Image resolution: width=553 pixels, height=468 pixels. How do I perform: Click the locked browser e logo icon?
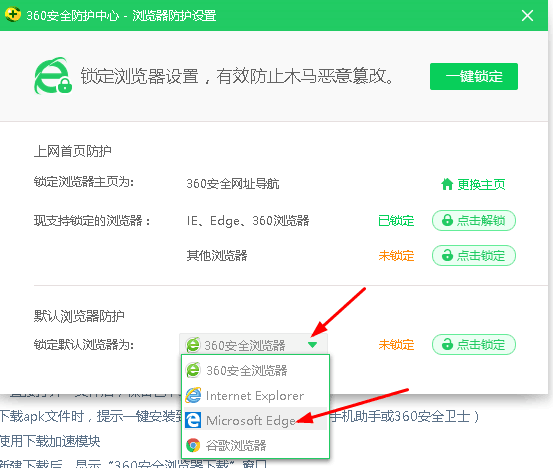coord(53,76)
